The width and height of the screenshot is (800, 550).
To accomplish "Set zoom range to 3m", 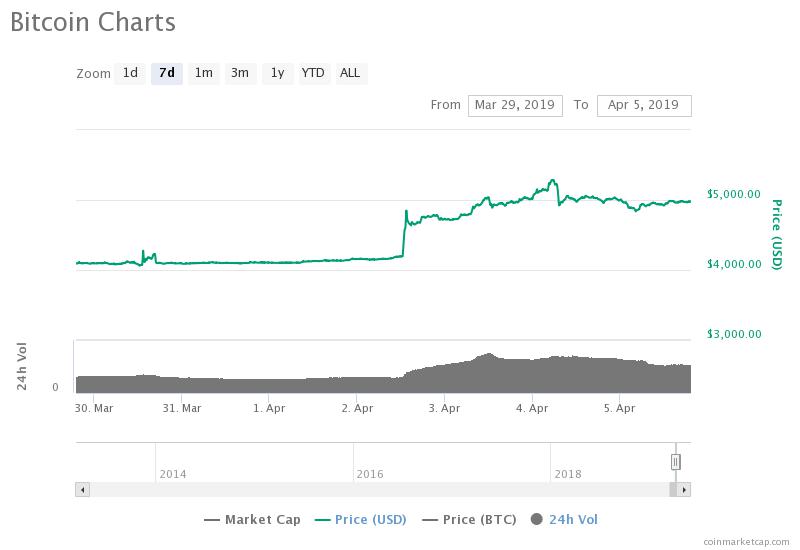I will (x=240, y=73).
